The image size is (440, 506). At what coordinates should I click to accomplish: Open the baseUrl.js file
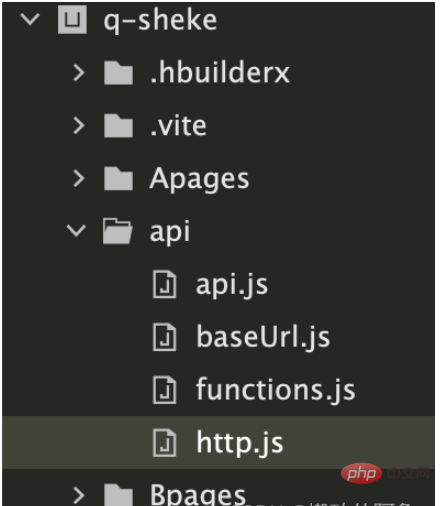263,337
